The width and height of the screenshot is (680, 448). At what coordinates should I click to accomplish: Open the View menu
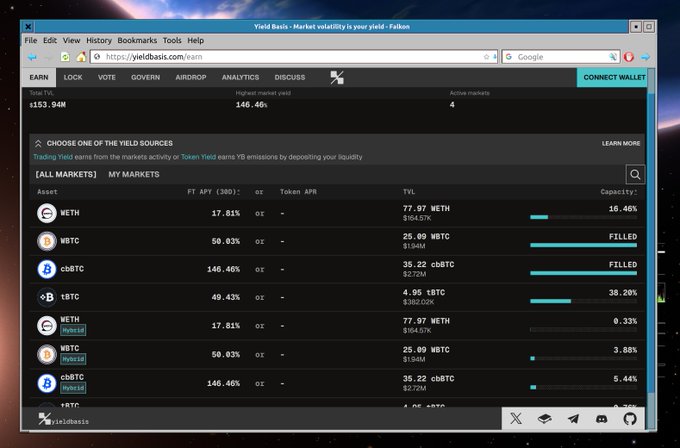72,40
